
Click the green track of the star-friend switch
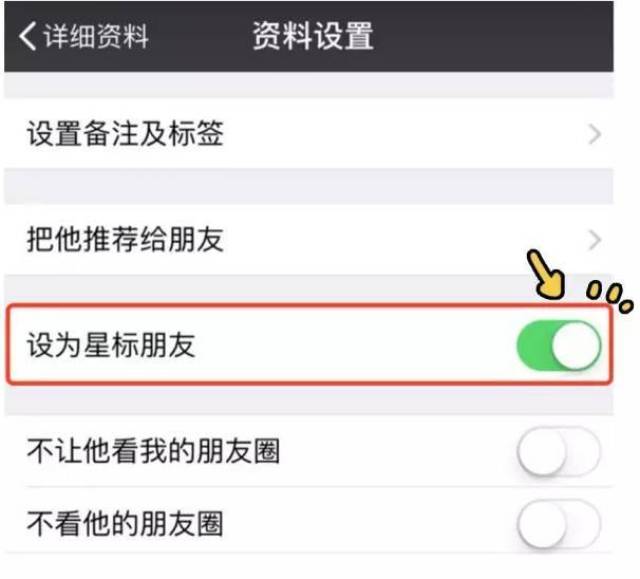tap(534, 346)
